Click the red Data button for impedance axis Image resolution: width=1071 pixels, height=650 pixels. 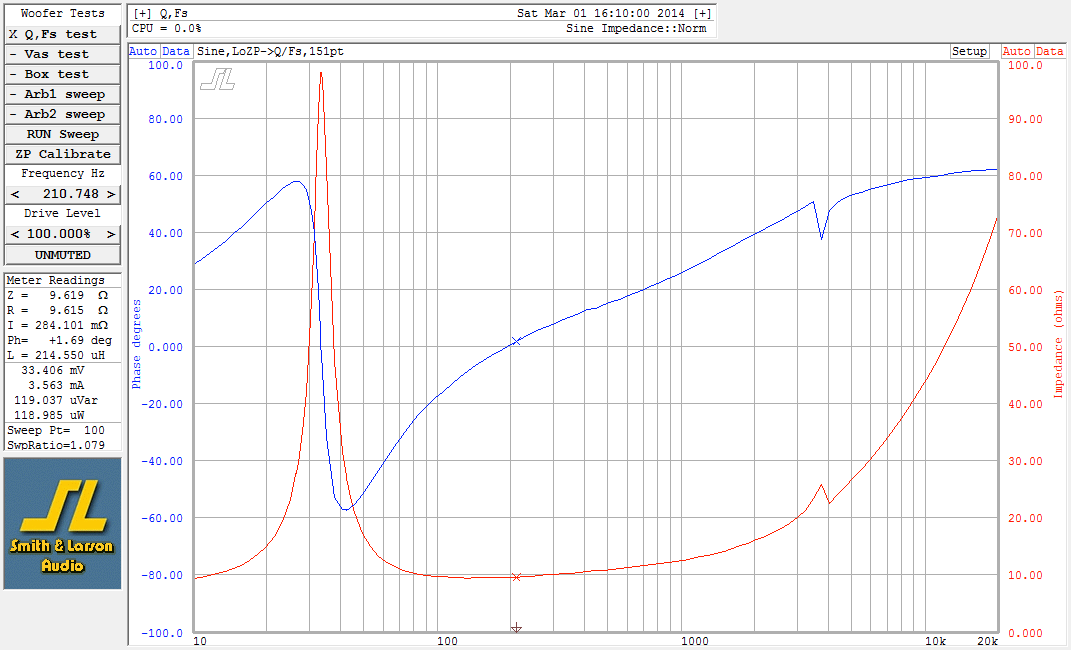coord(1049,51)
